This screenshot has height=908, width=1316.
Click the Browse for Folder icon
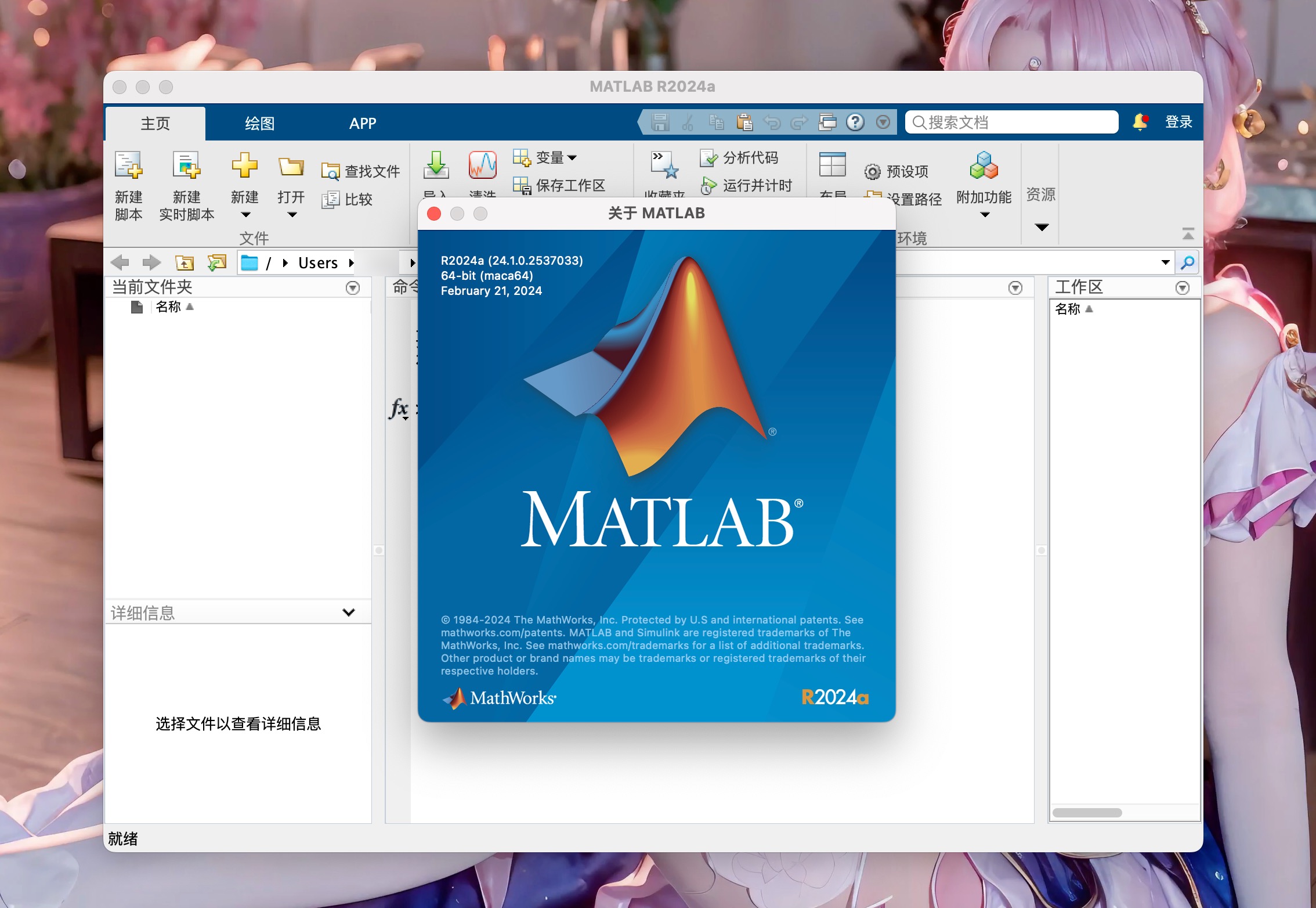tap(217, 262)
